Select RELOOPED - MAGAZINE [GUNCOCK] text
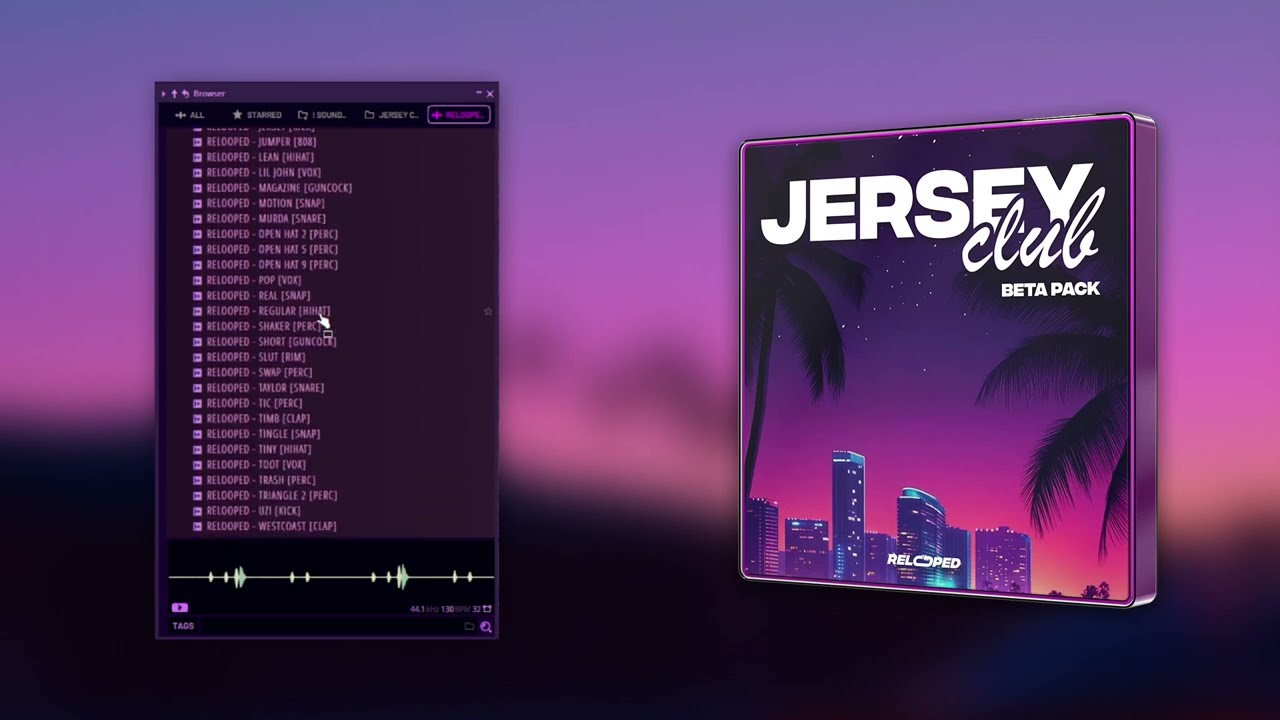 click(279, 188)
